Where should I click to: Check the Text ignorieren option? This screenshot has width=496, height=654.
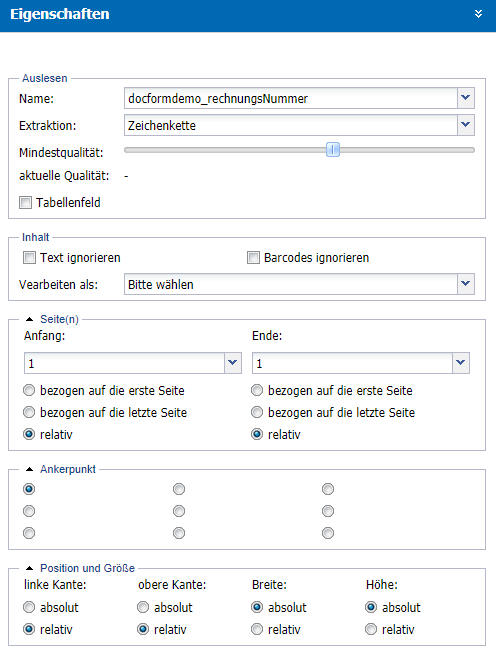tap(29, 258)
